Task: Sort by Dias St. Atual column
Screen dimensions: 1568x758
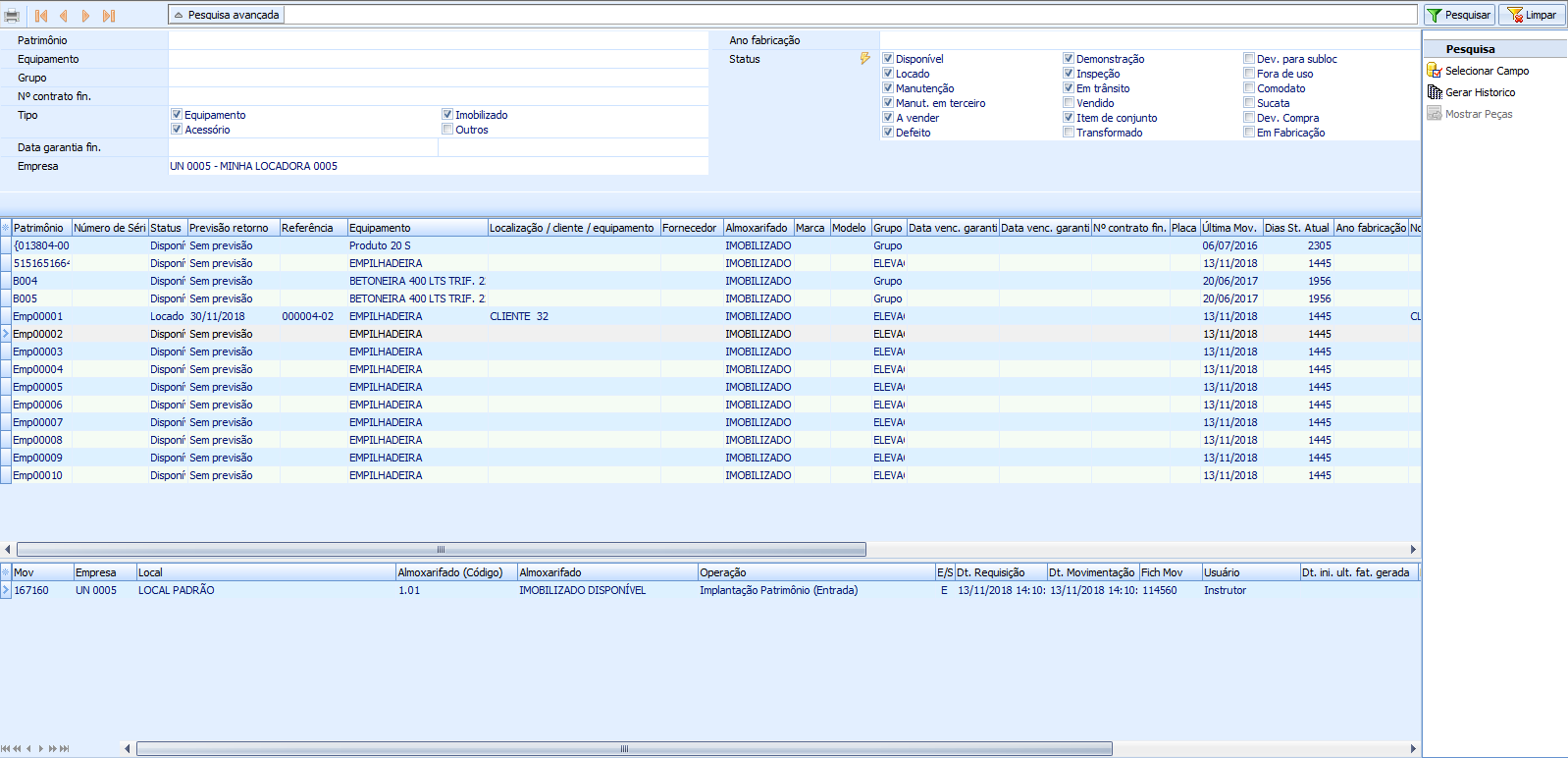Action: (x=1297, y=228)
